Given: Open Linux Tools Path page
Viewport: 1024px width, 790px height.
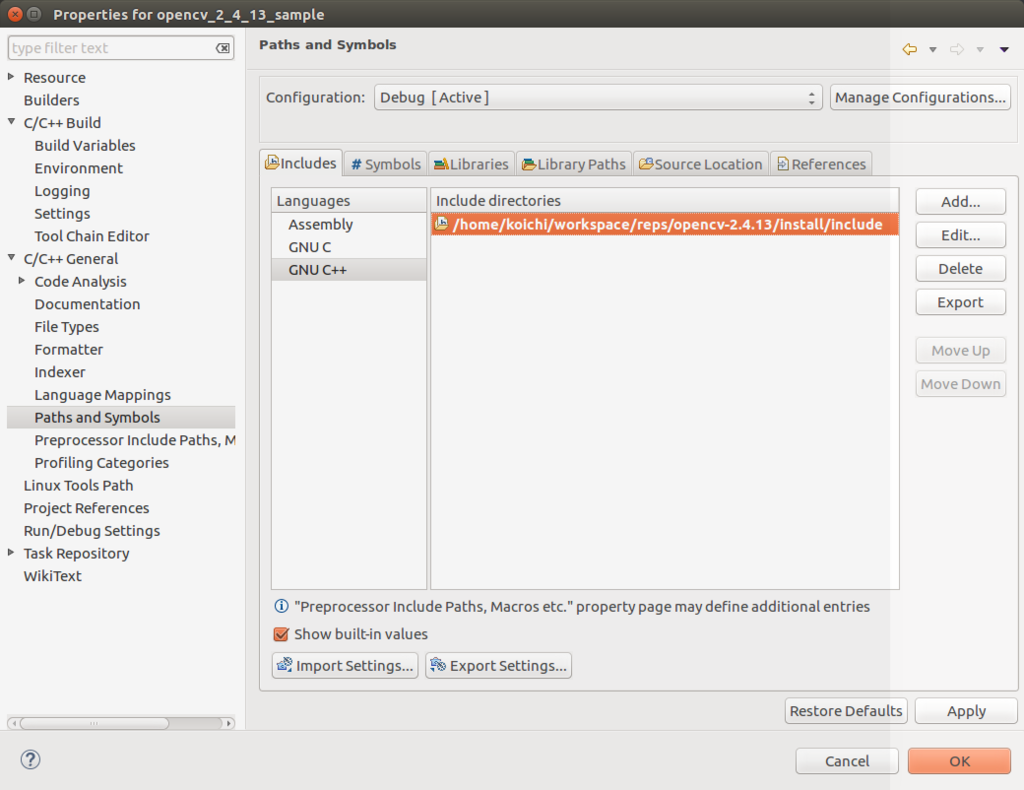Looking at the screenshot, I should pyautogui.click(x=78, y=485).
